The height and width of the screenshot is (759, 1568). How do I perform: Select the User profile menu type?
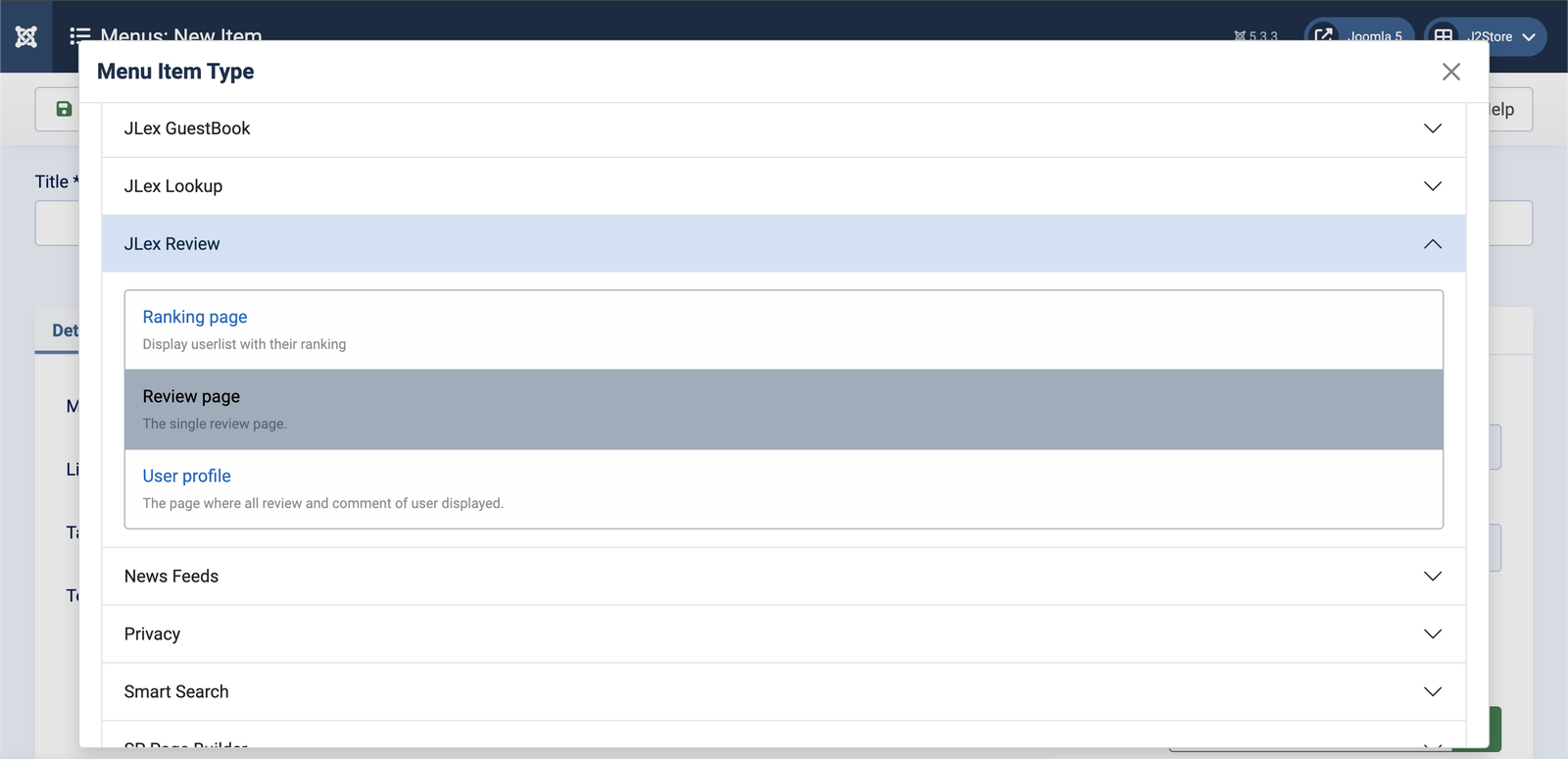pyautogui.click(x=187, y=476)
